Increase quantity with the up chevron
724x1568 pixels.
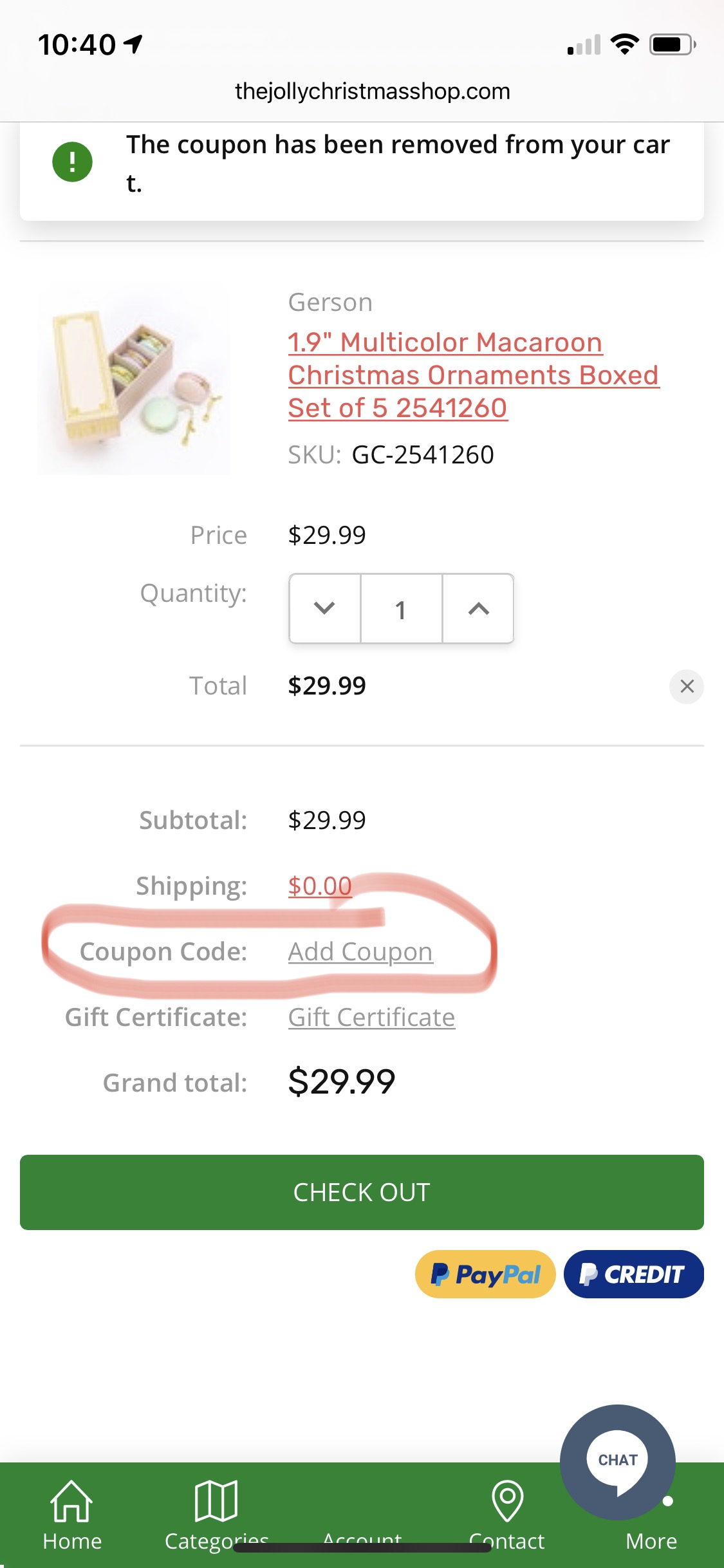[x=478, y=608]
